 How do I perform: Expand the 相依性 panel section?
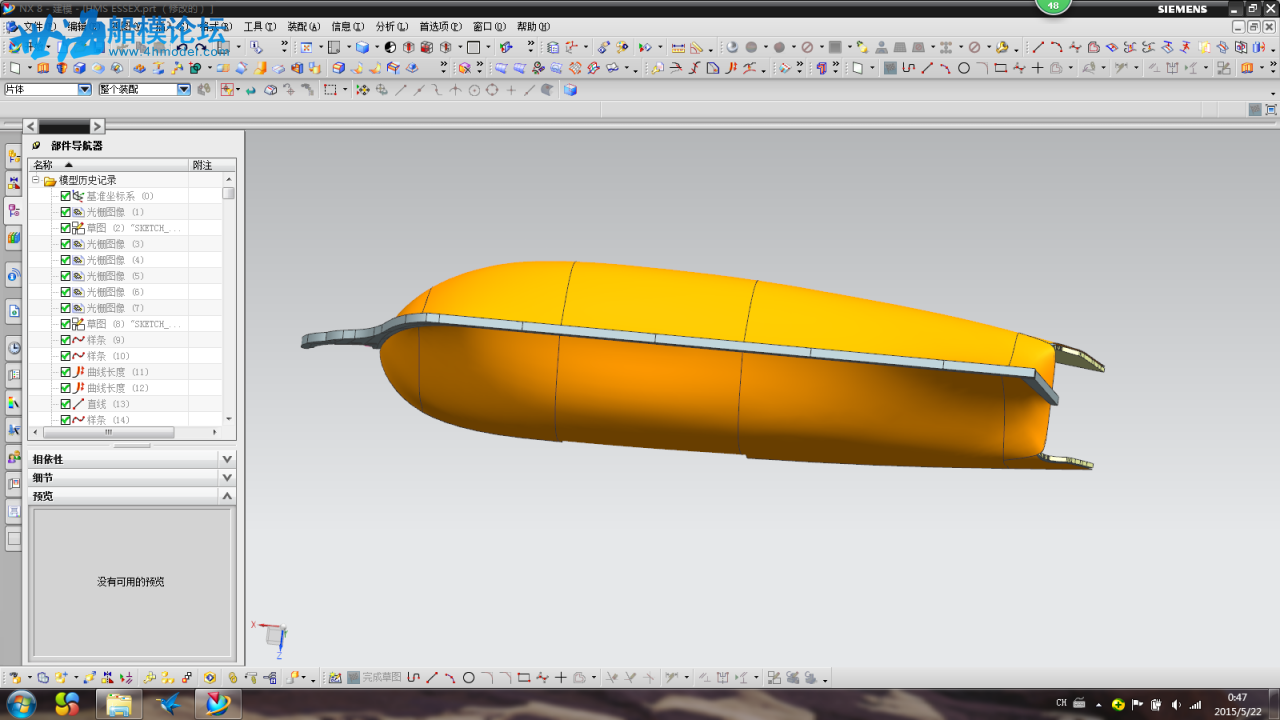click(x=227, y=459)
